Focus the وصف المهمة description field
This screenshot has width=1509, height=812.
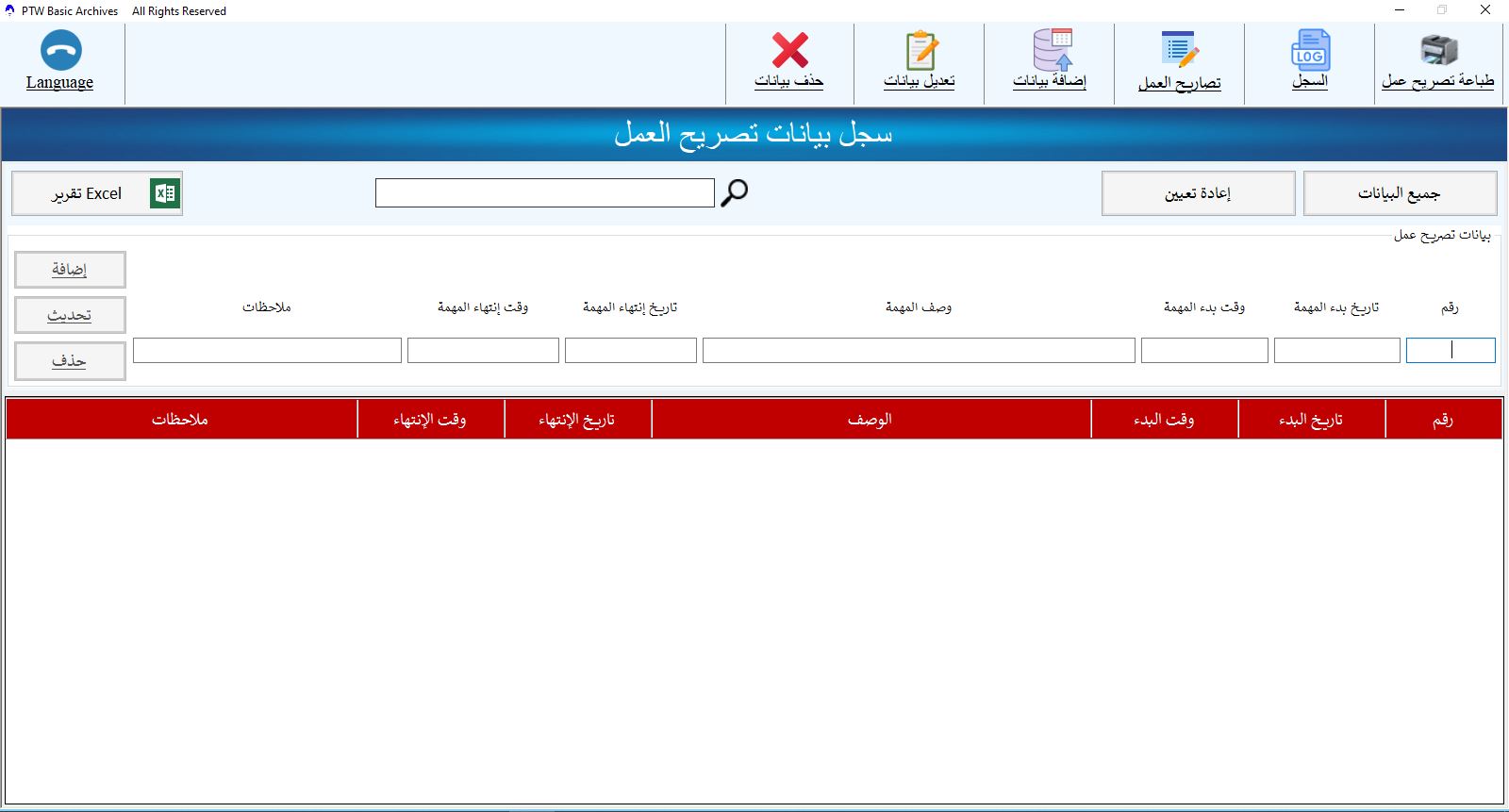(x=919, y=351)
